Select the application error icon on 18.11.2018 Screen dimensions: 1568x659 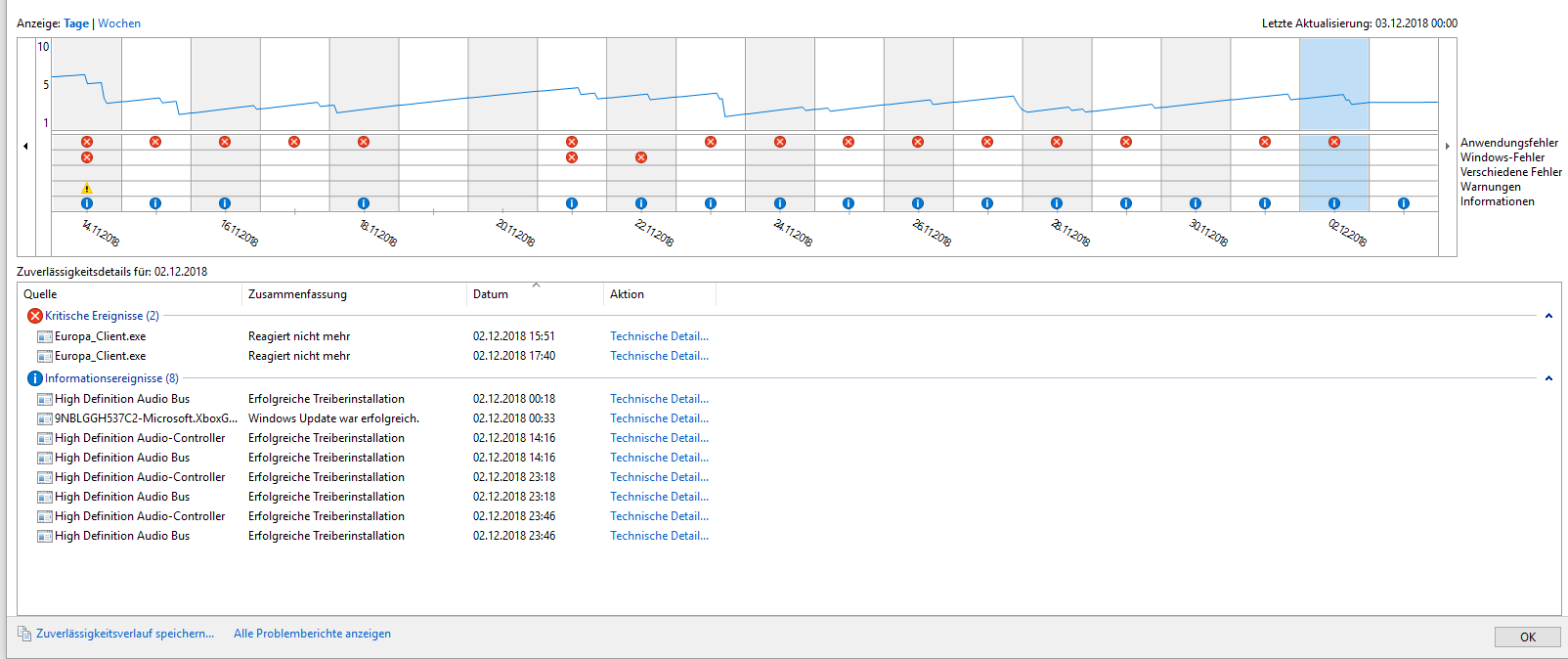[364, 142]
